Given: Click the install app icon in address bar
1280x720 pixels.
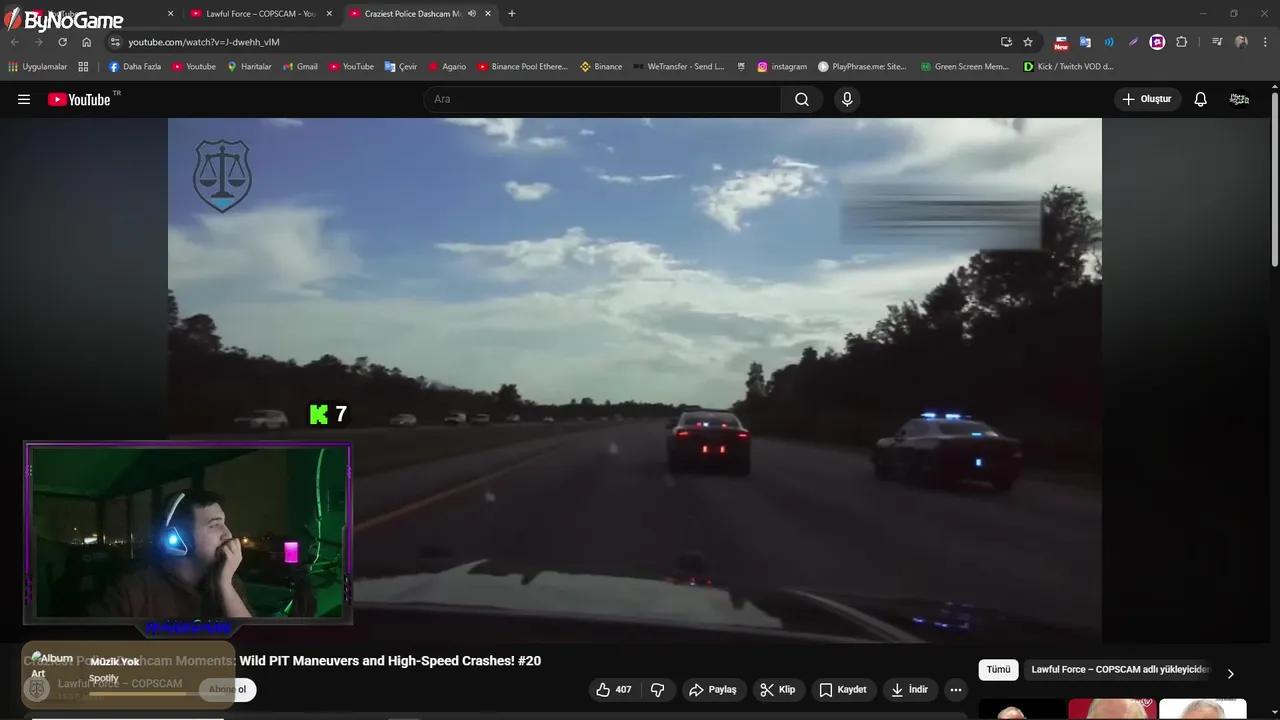Looking at the screenshot, I should pos(1006,42).
